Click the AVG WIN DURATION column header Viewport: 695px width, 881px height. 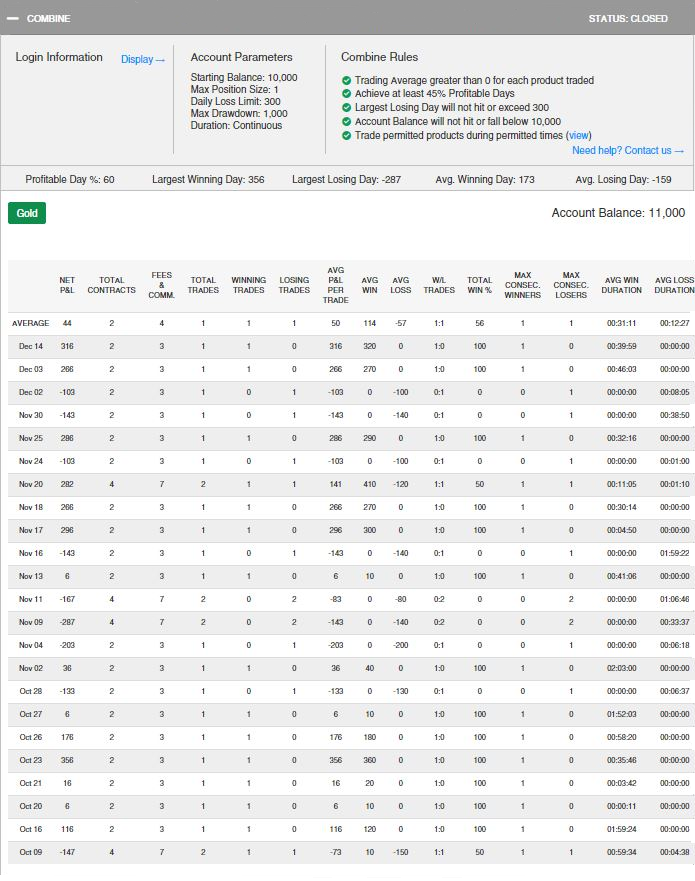tap(622, 285)
